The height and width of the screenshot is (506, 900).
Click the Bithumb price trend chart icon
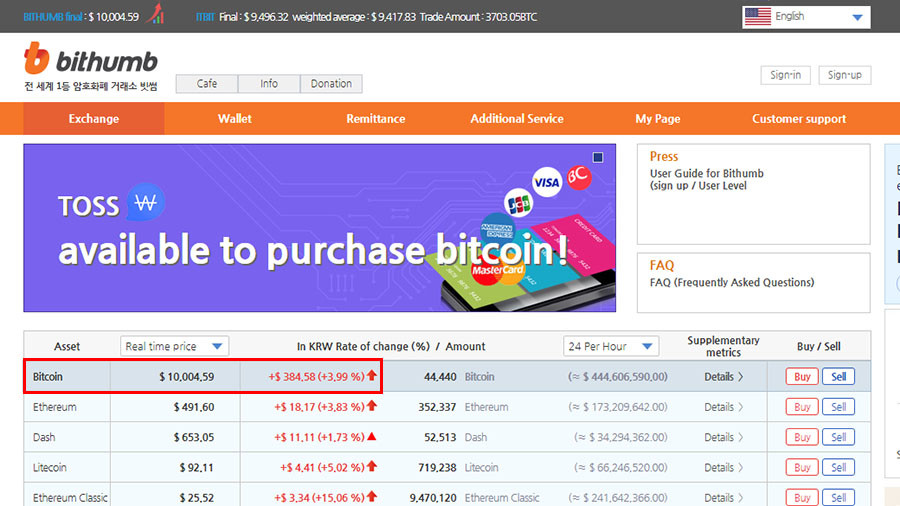tap(156, 14)
